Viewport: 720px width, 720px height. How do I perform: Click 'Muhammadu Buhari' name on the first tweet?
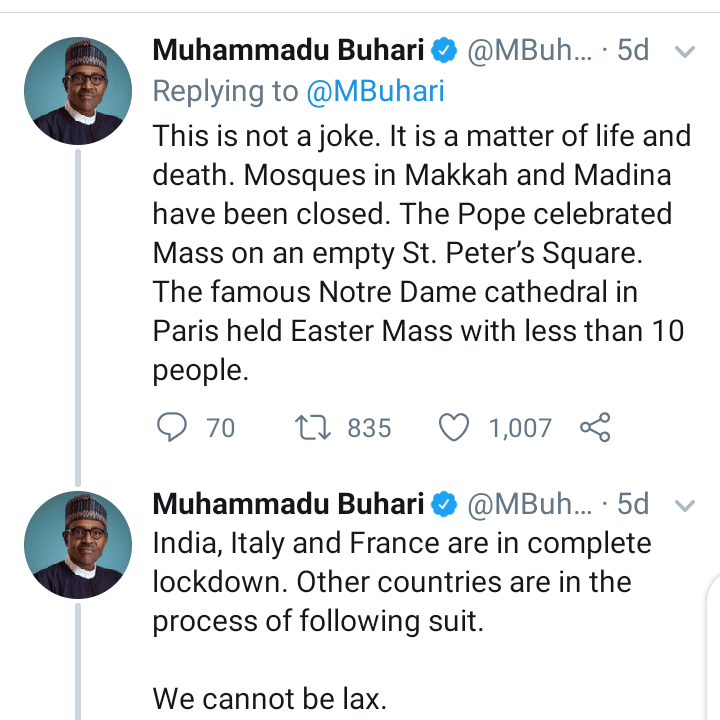(x=288, y=50)
